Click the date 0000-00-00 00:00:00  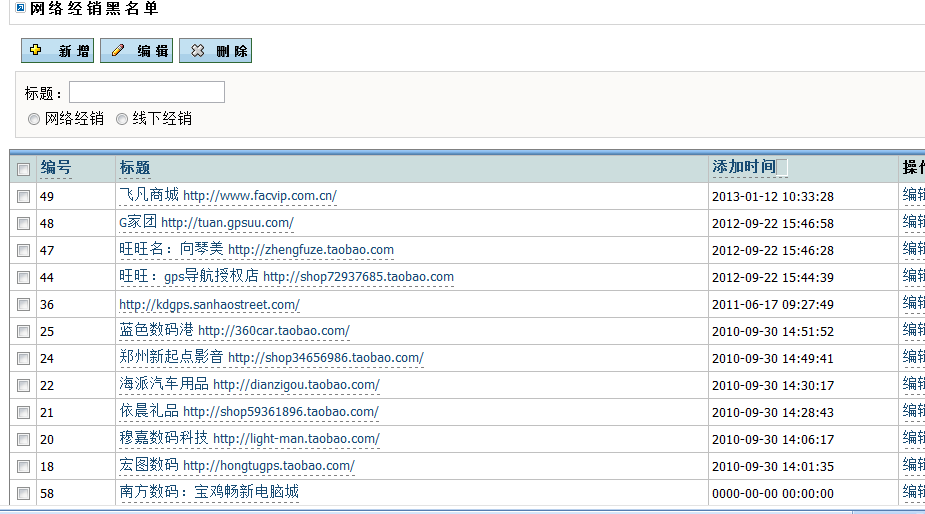point(773,493)
